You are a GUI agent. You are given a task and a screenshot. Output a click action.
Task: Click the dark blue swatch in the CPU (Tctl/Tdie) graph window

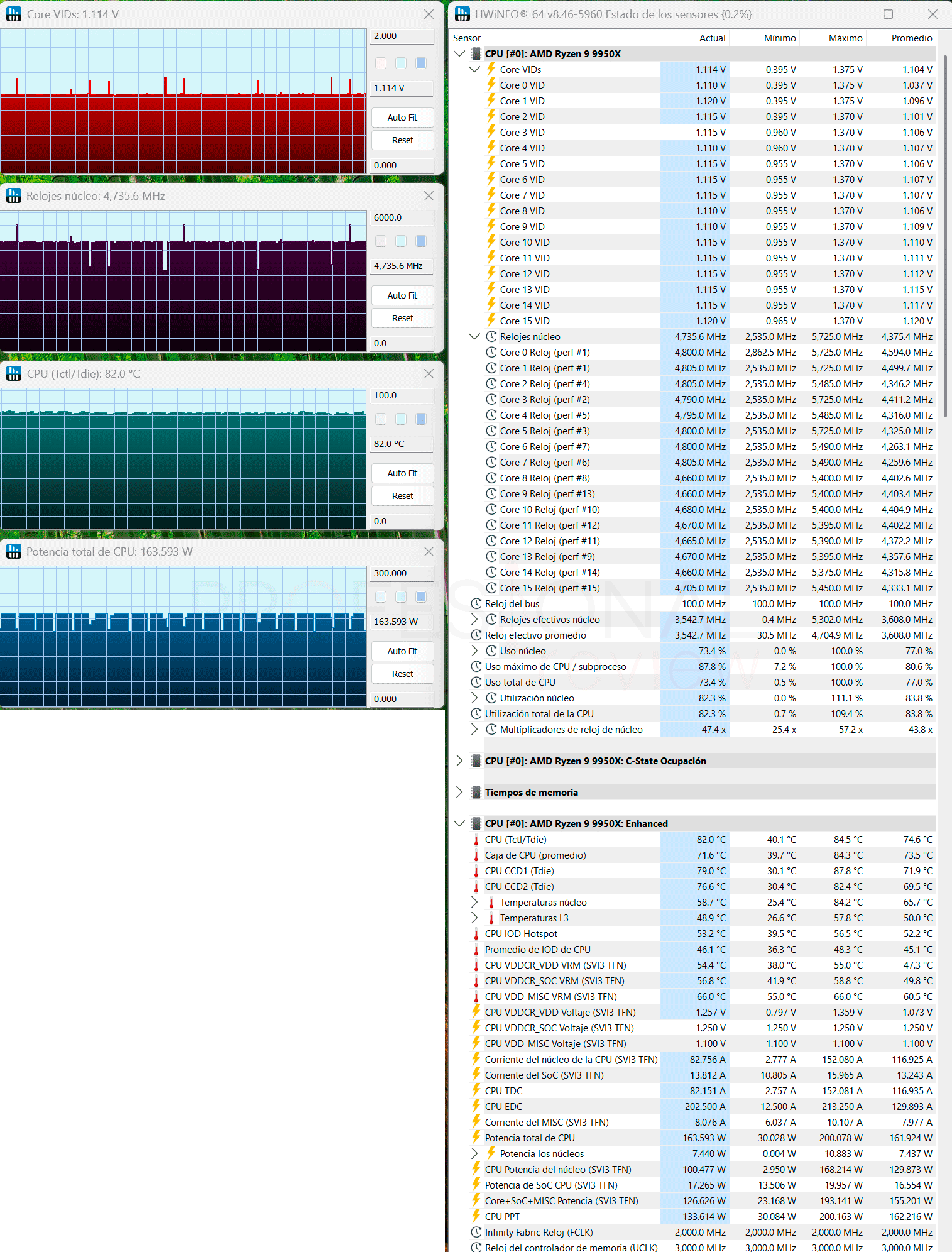421,419
